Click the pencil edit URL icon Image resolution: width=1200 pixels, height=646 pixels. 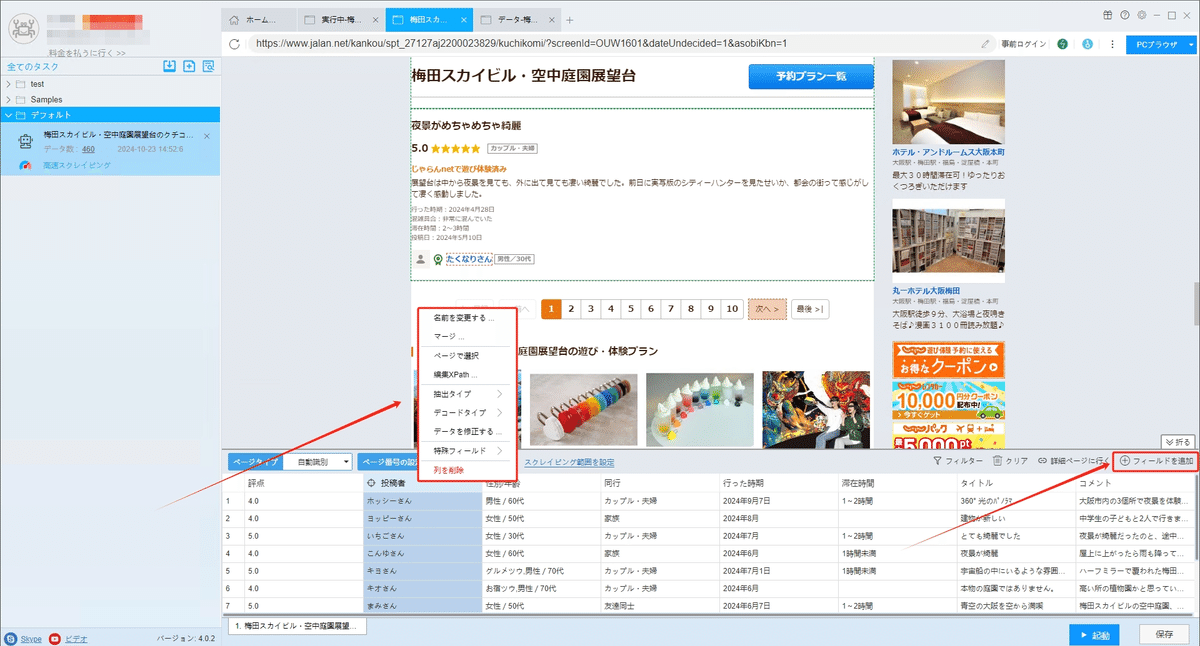986,44
